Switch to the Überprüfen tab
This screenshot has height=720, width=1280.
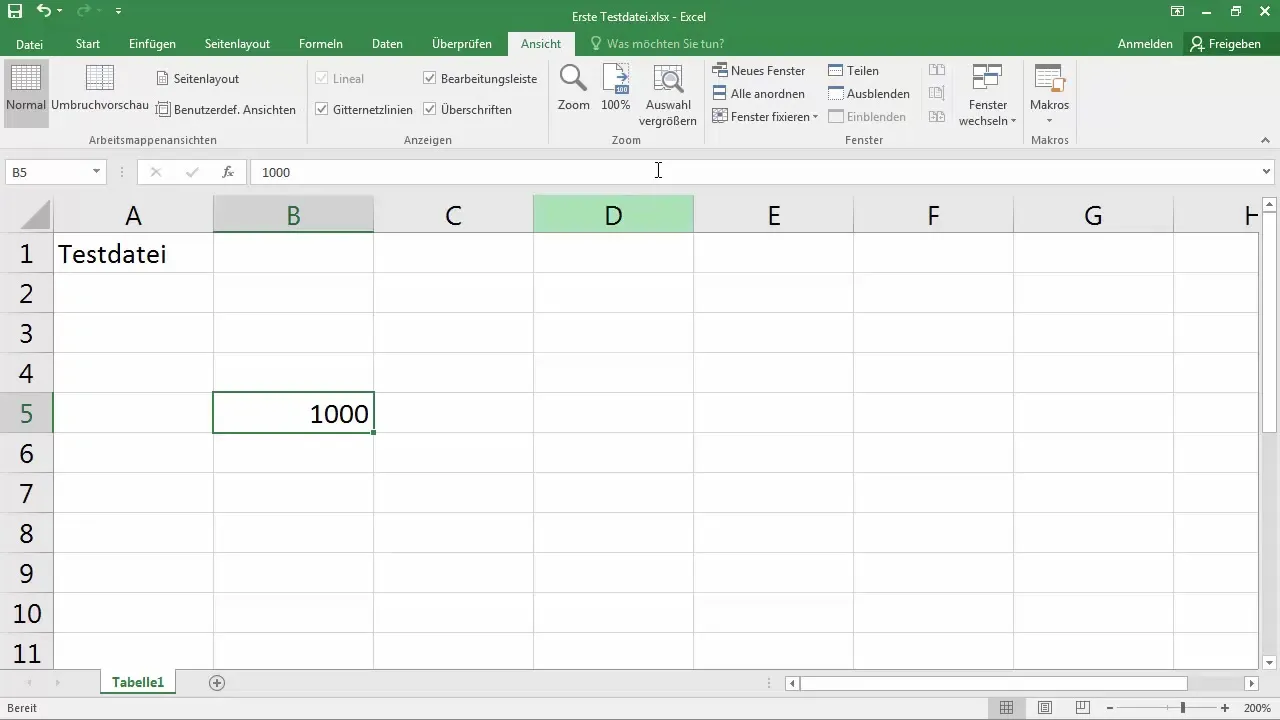tap(462, 44)
